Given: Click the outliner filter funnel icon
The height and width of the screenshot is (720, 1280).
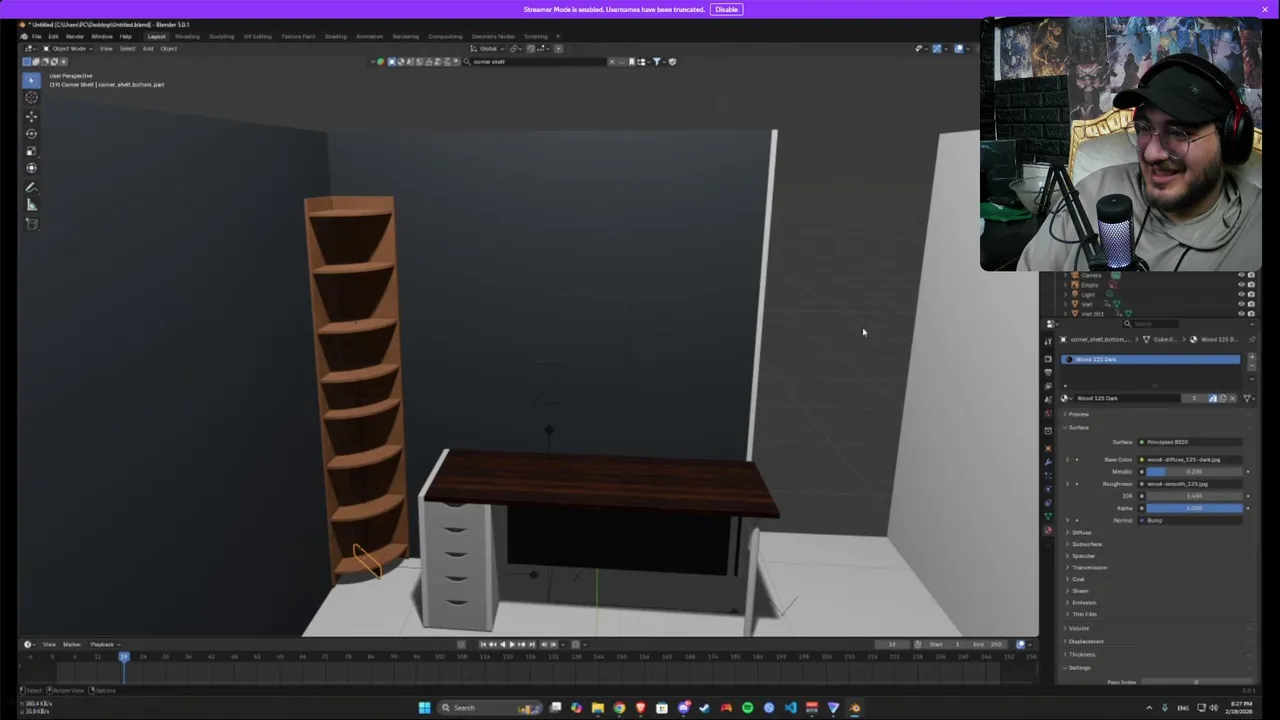Looking at the screenshot, I should [x=657, y=61].
